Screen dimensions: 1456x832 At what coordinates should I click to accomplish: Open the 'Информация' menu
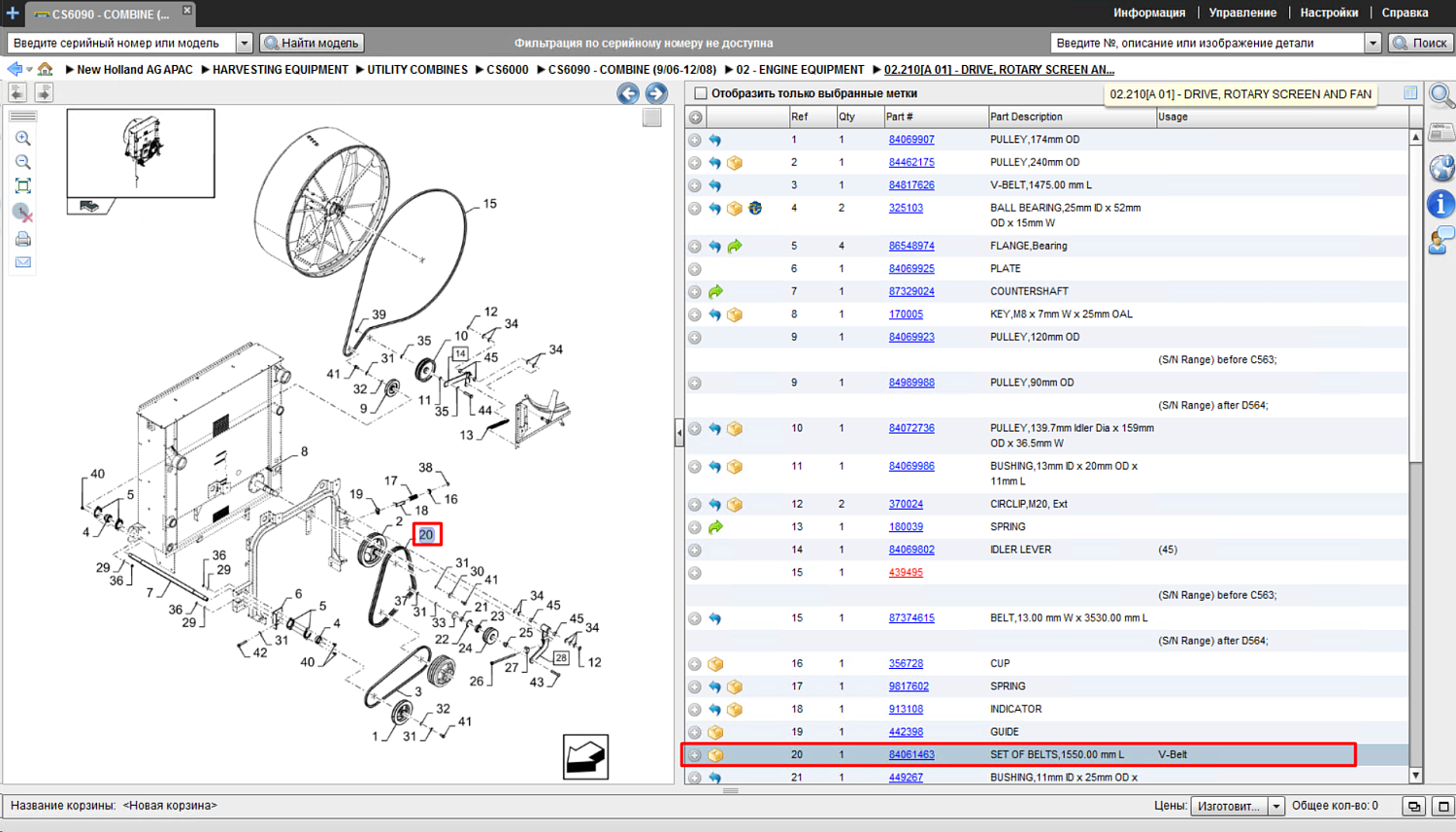pyautogui.click(x=1149, y=13)
